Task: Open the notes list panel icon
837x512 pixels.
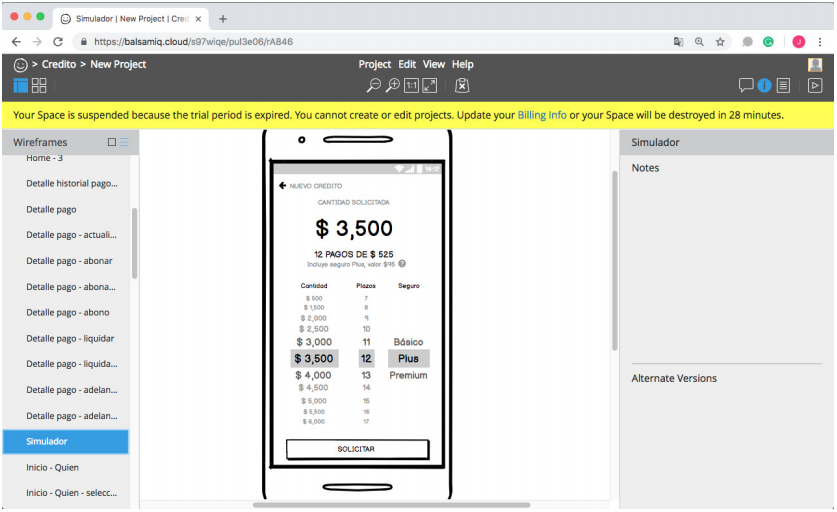Action: (783, 85)
